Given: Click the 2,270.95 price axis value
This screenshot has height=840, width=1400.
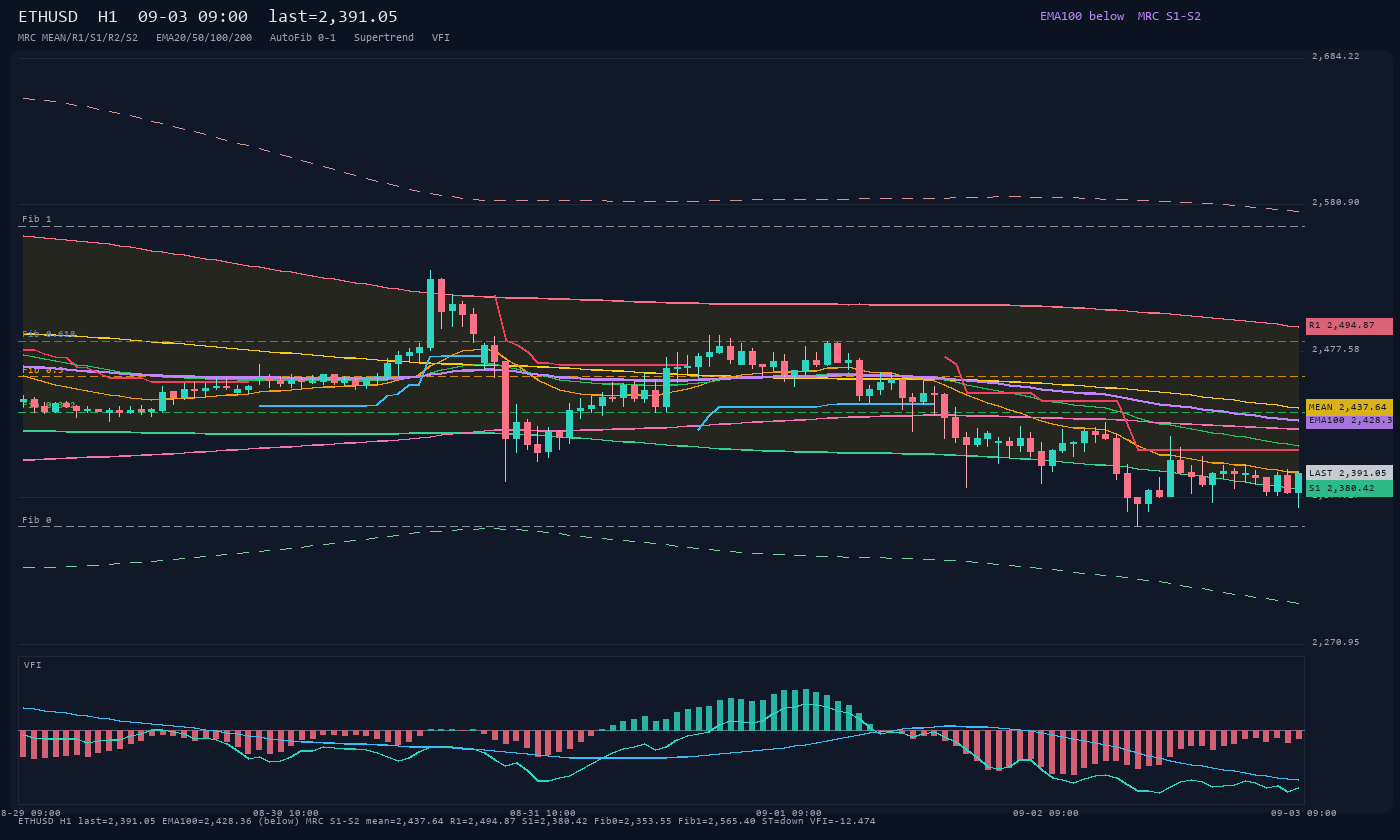Looking at the screenshot, I should tap(1336, 642).
